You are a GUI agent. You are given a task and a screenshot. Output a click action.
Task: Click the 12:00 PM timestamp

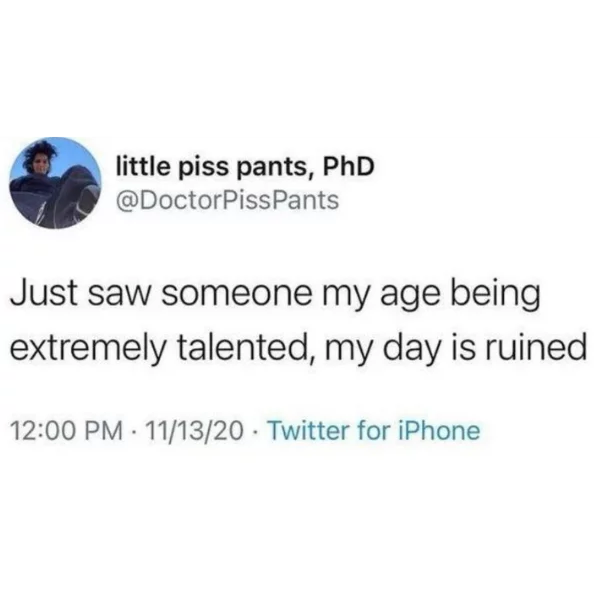[x=67, y=431]
